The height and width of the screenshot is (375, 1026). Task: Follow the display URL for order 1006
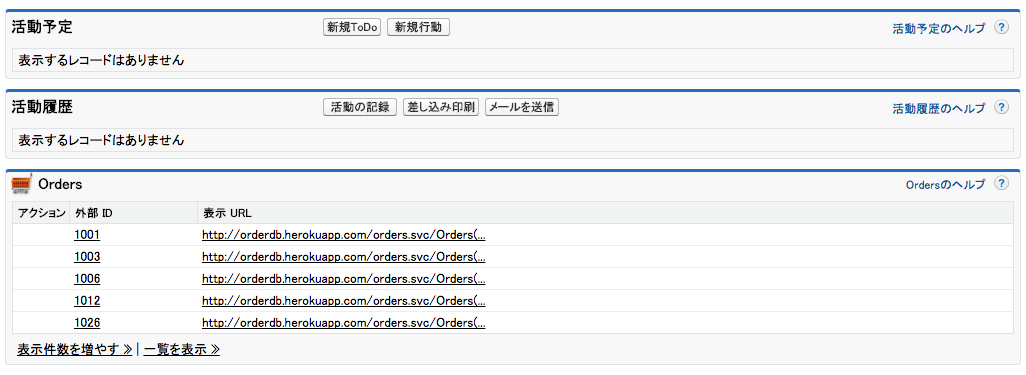[344, 279]
